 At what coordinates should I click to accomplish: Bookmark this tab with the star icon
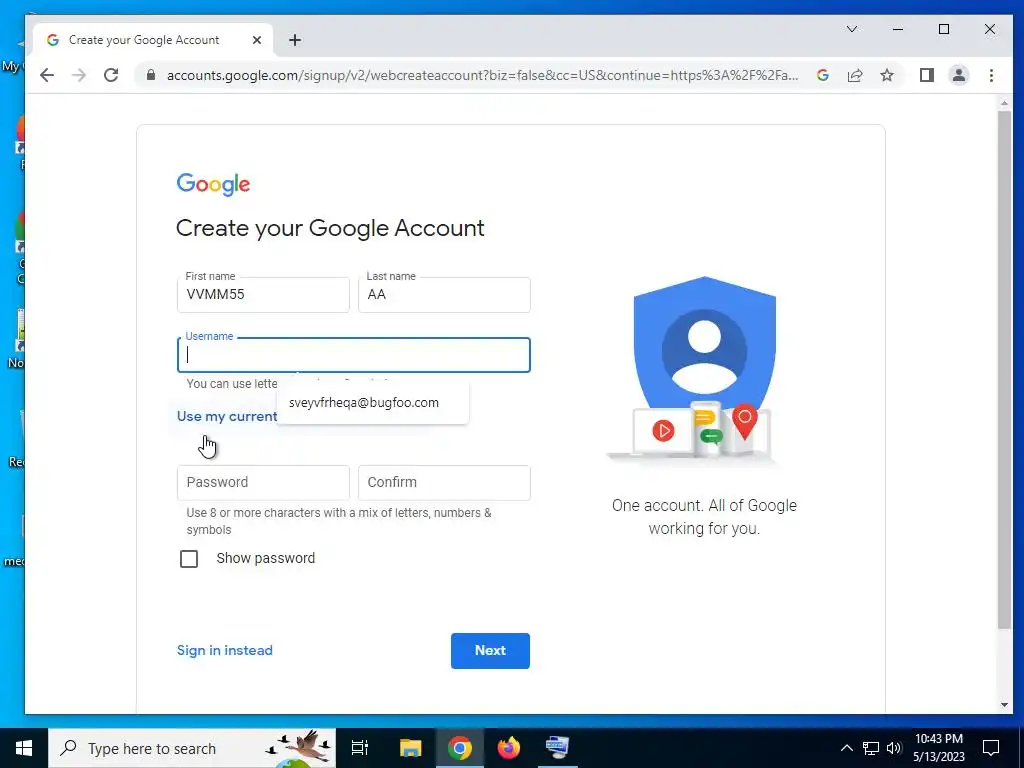886,75
